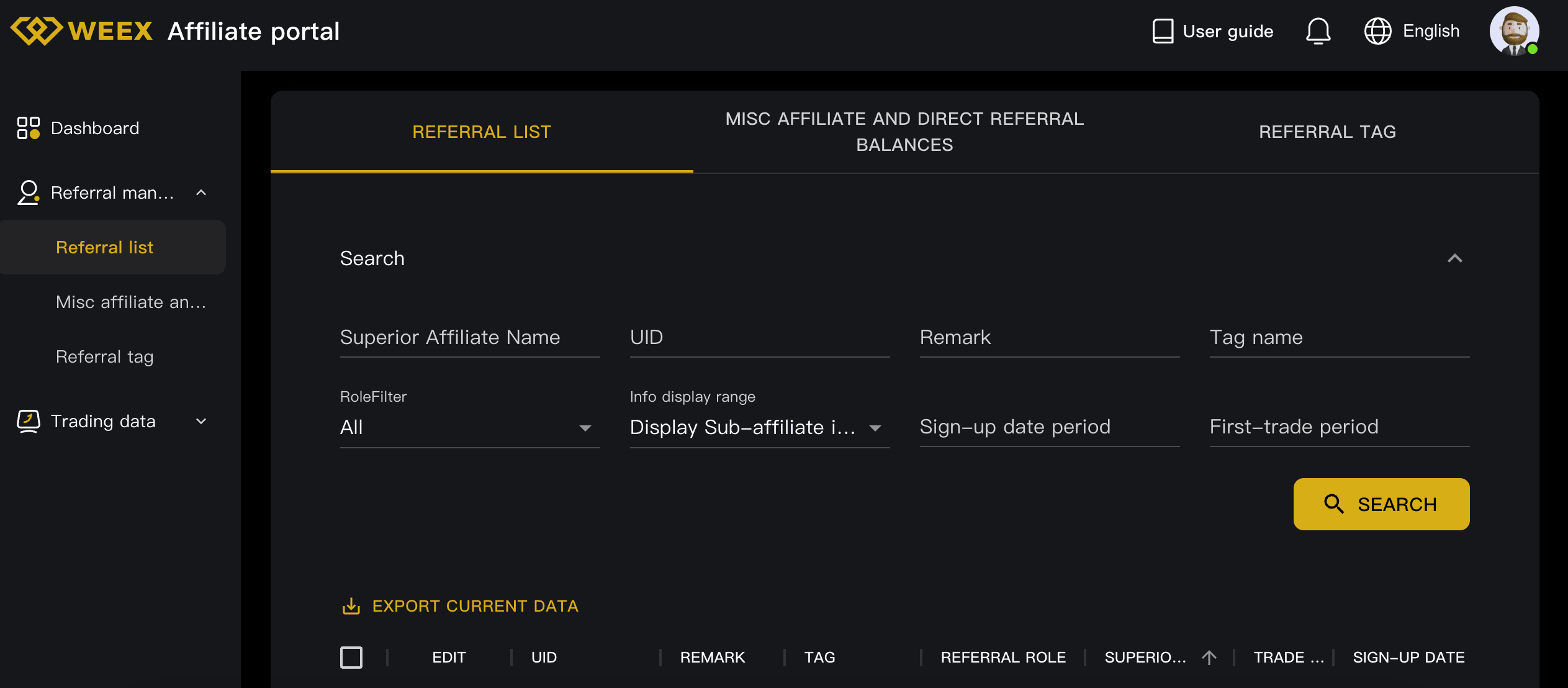Open the user avatar profile menu
1568x688 pixels.
[x=1514, y=31]
